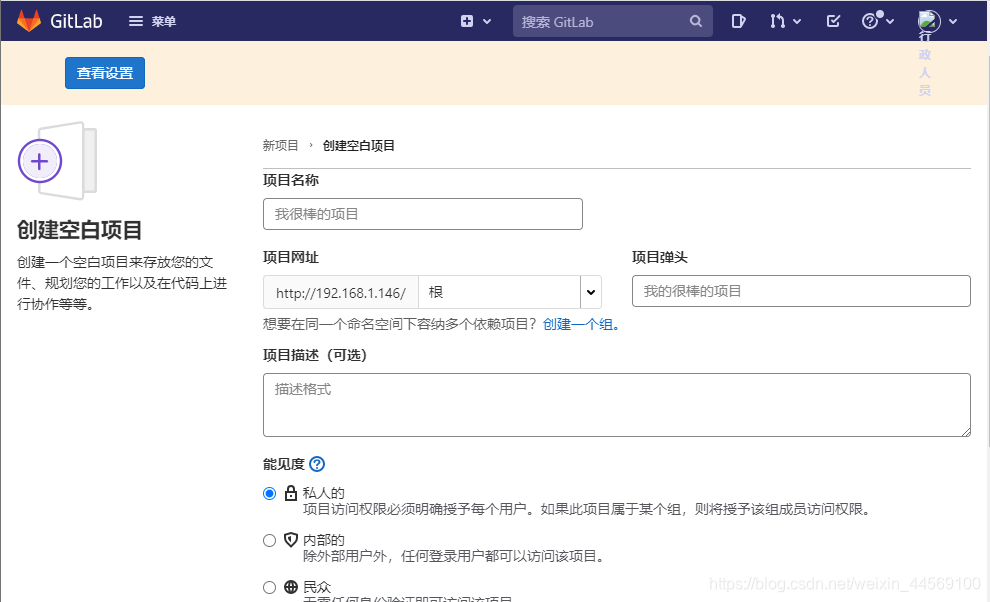Screen dimensions: 990x602
Task: Expand the user profile dropdown chevron
Action: 953,21
